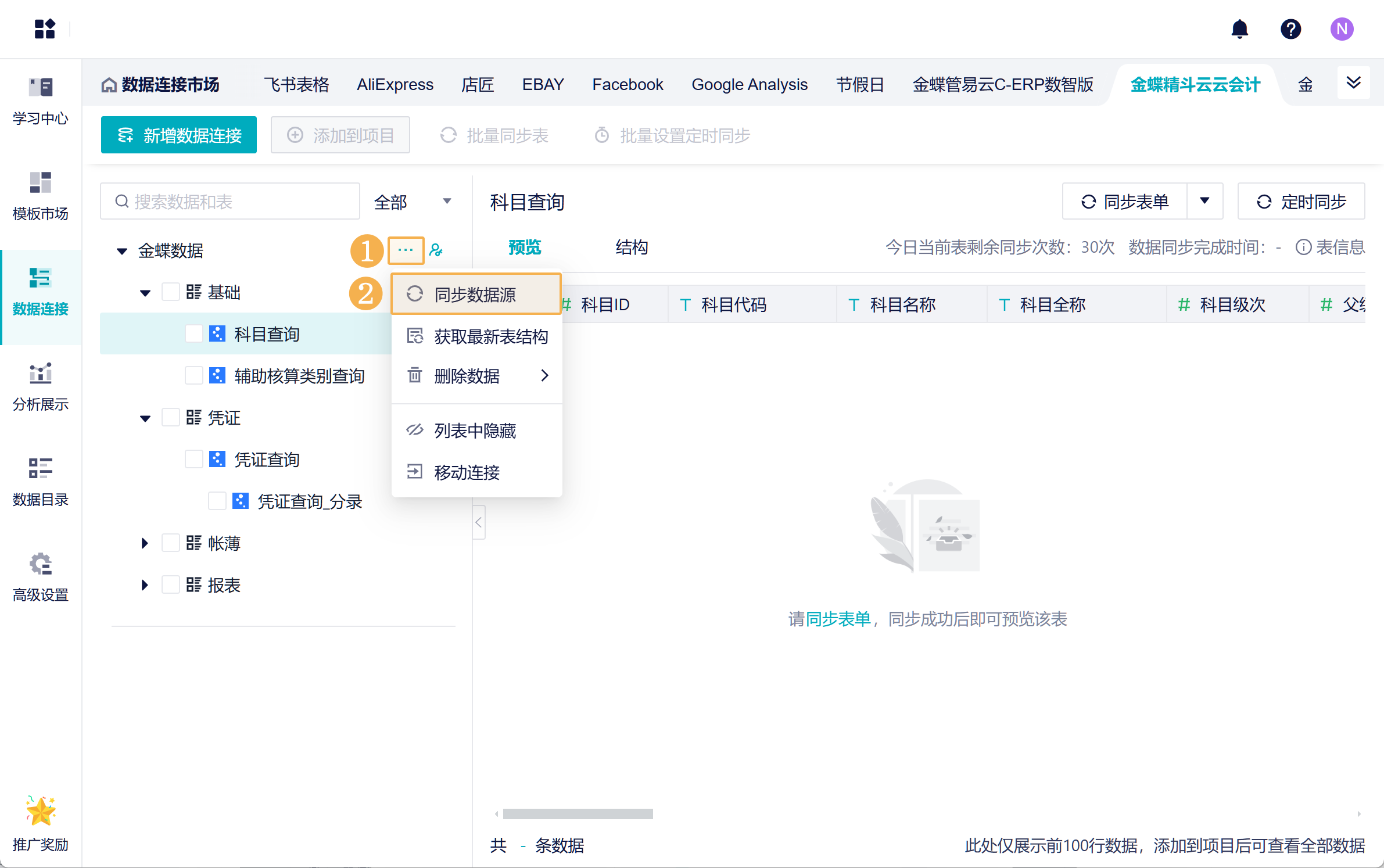Image resolution: width=1384 pixels, height=868 pixels.
Task: Click the permission user icon beside 金蝶数据
Action: (x=436, y=250)
